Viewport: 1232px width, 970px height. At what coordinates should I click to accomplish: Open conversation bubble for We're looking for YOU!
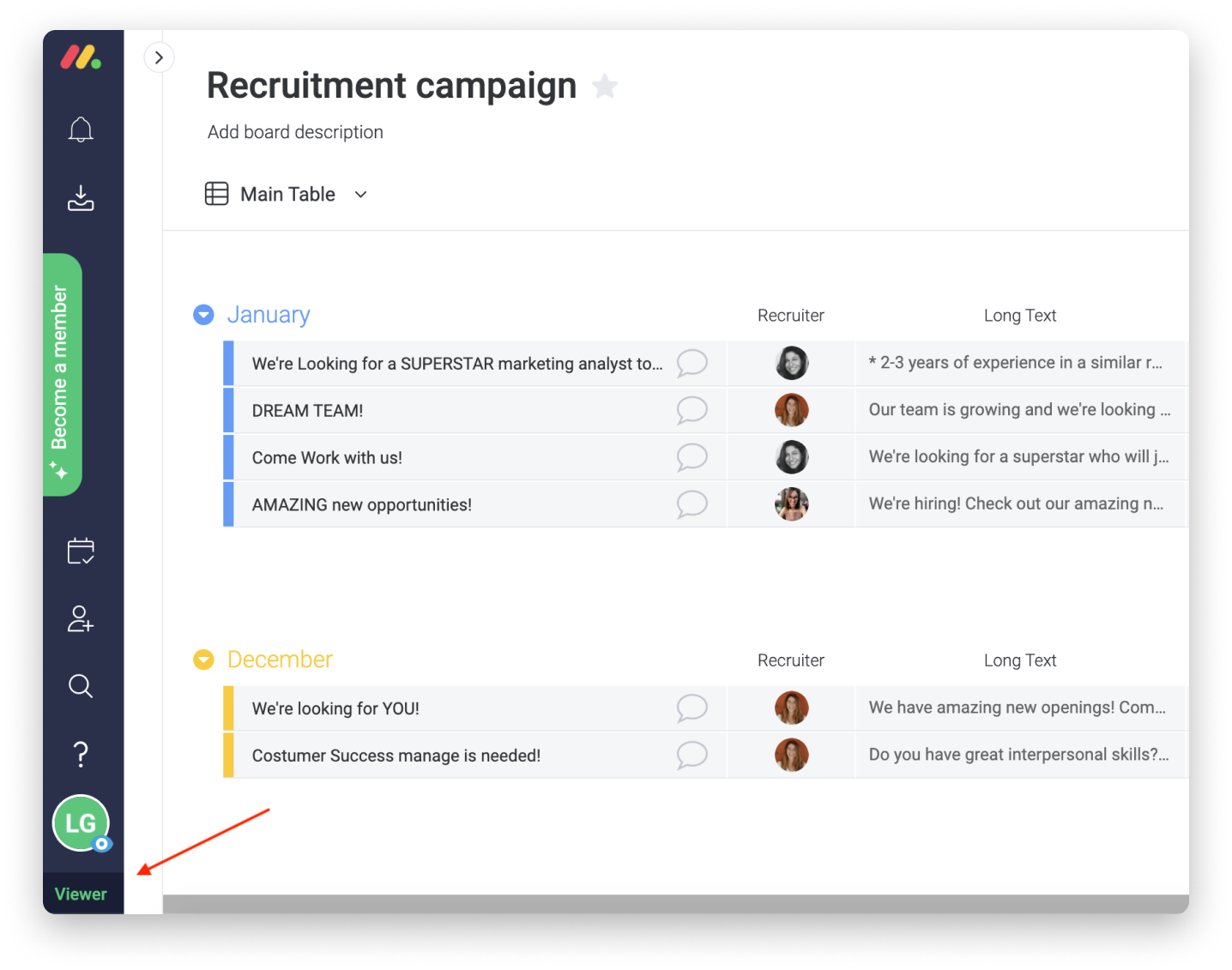(691, 708)
